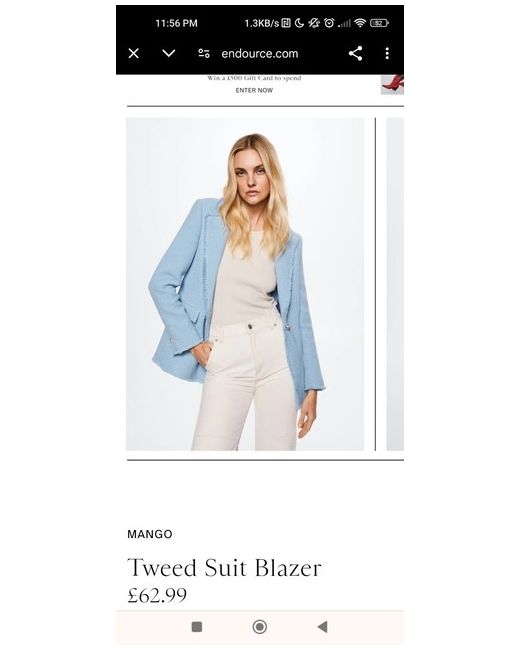Open the red boots promo thumbnail
Screen dimensions: 520x650
(x=392, y=85)
